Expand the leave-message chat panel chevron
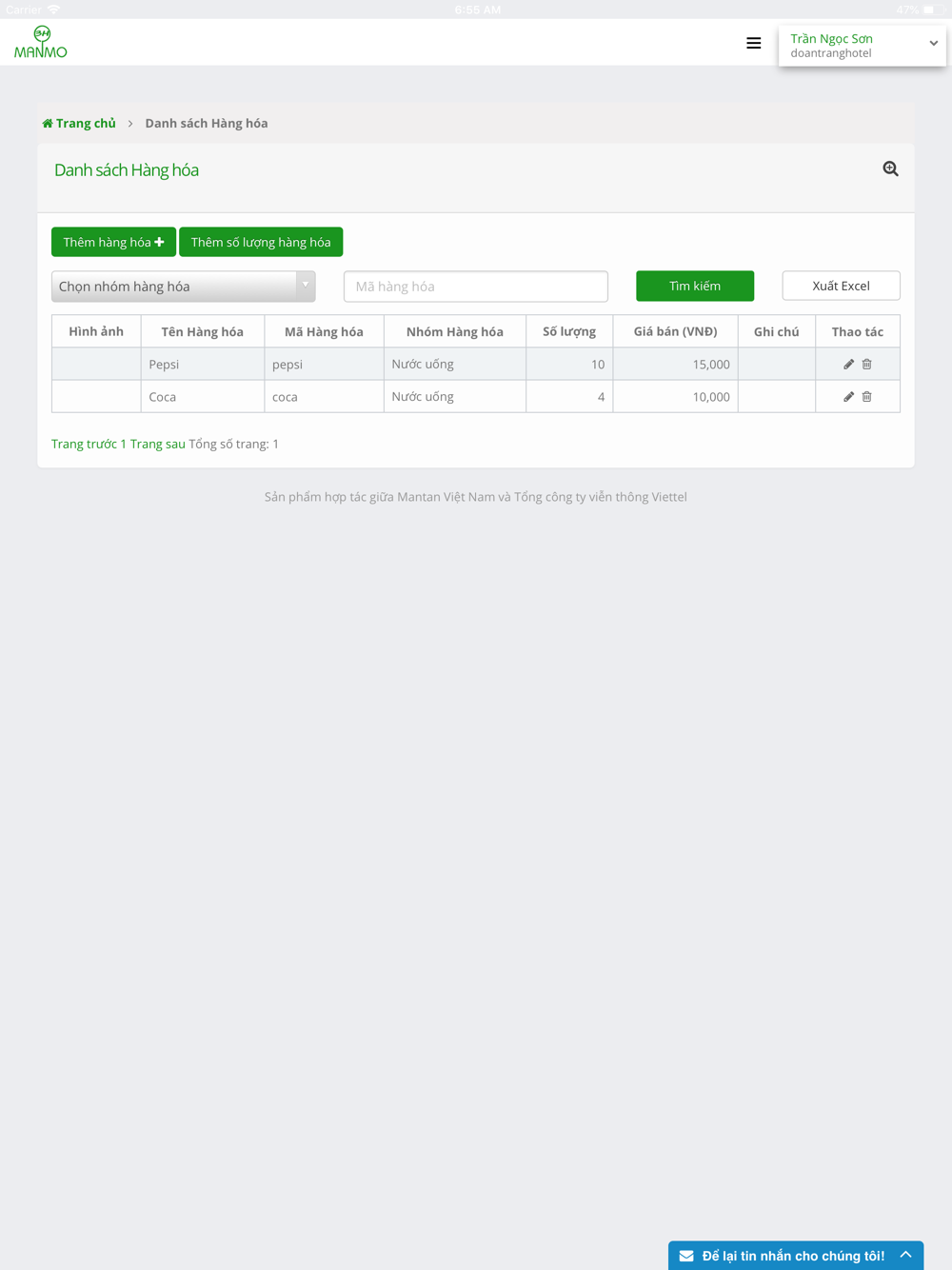952x1270 pixels. click(905, 1255)
